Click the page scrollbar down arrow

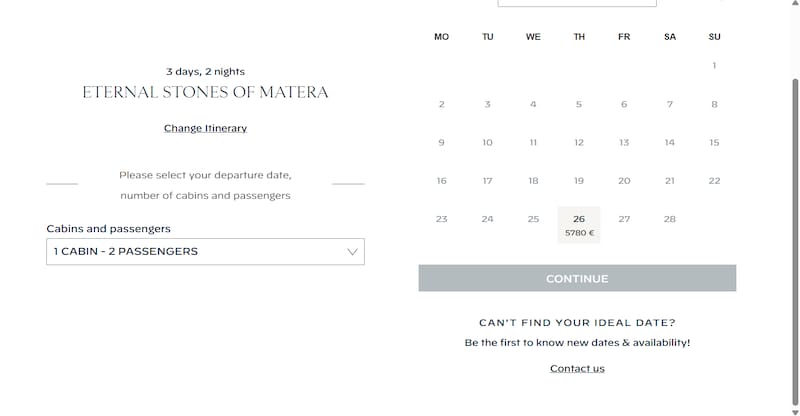tap(795, 410)
